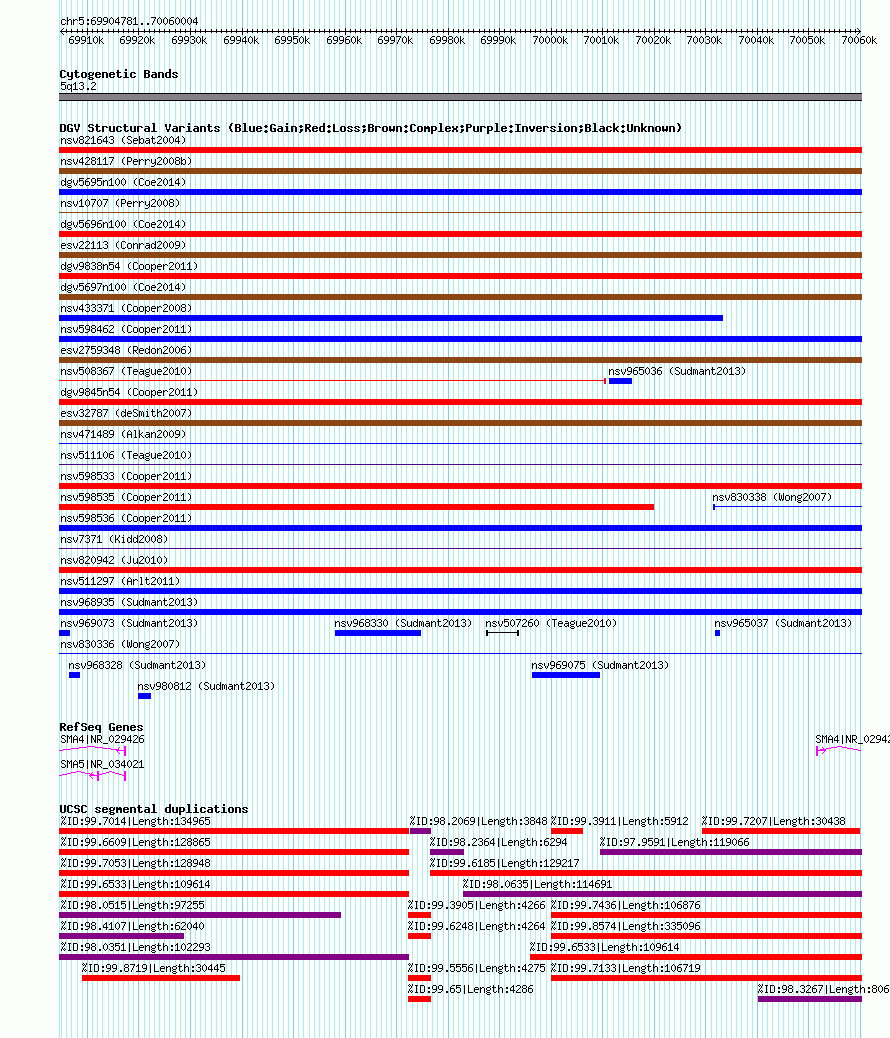
Task: Click the DGV Structural Variants track title
Action: (x=370, y=128)
